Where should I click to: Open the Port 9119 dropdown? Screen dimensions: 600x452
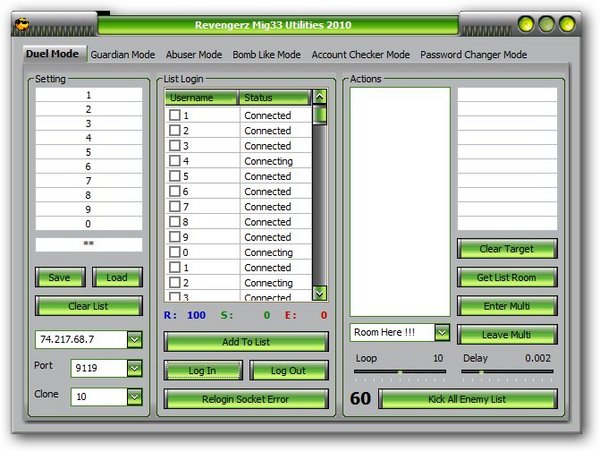pyautogui.click(x=135, y=368)
